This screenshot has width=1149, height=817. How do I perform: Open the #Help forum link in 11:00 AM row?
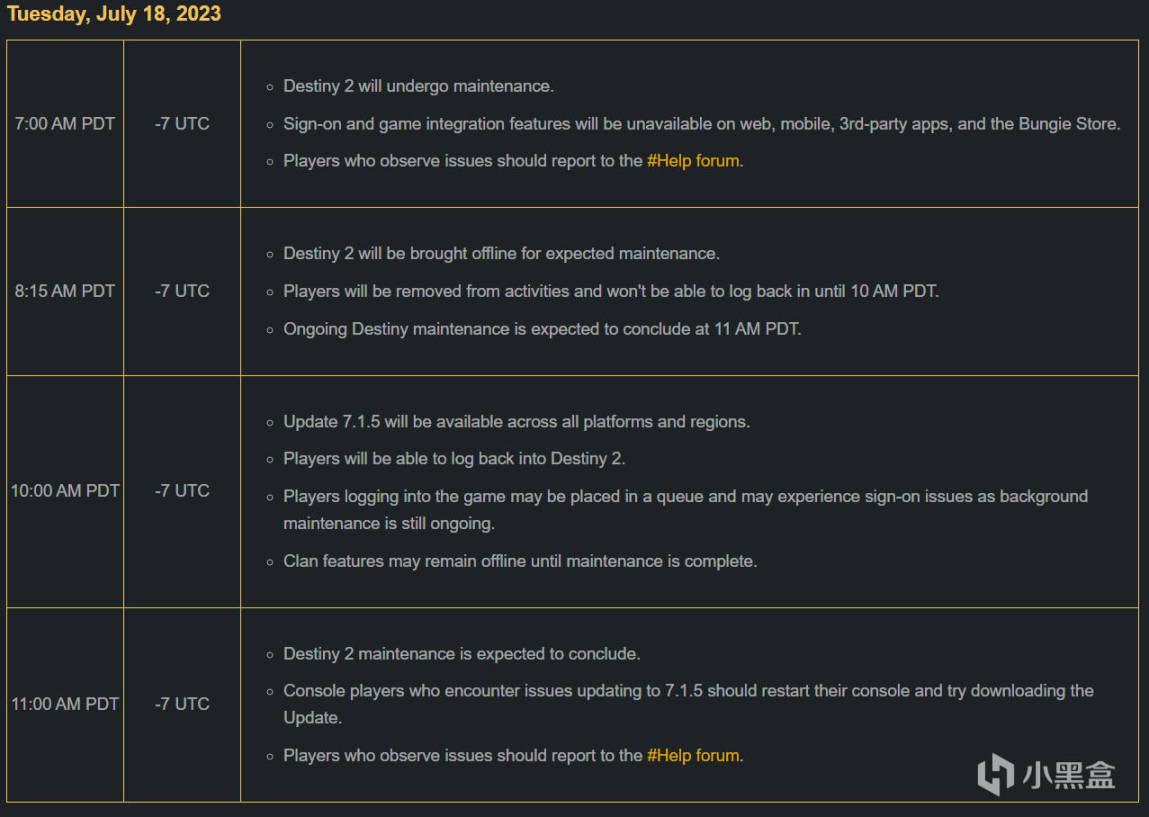(692, 755)
